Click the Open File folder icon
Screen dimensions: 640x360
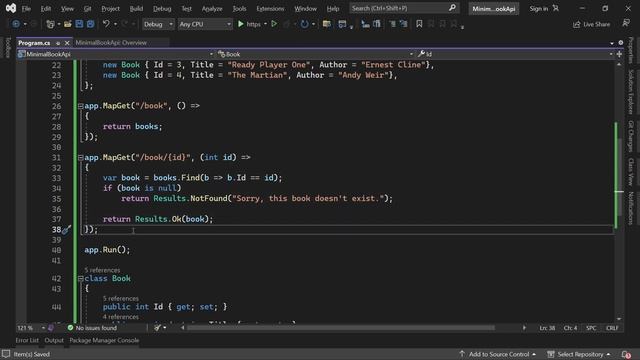[x=68, y=24]
